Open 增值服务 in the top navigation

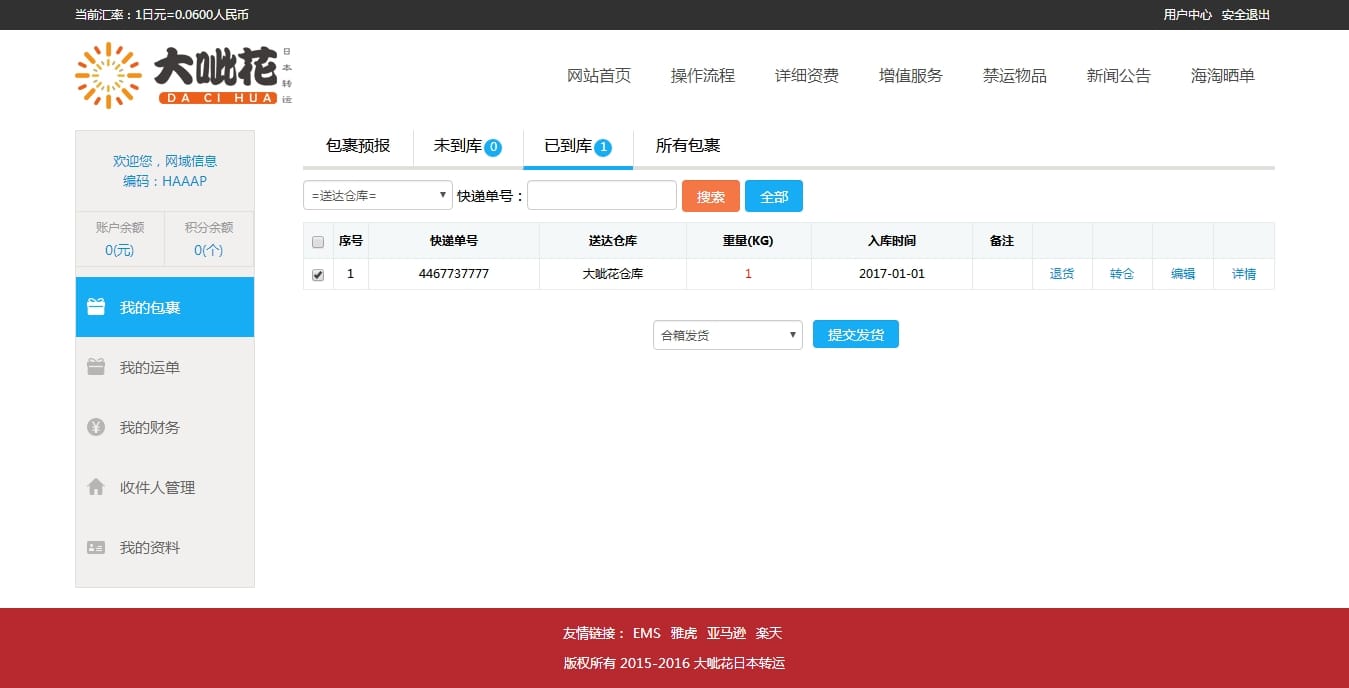pos(911,75)
